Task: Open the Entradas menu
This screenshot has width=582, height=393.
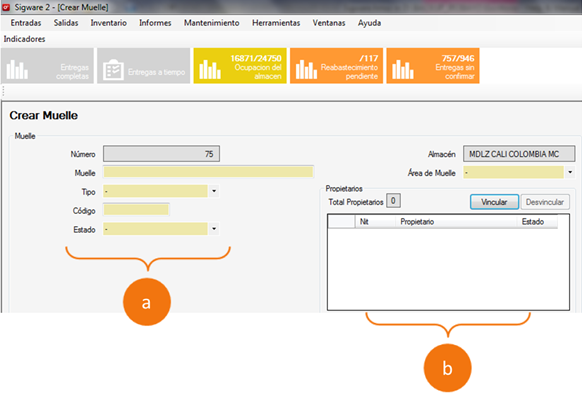Action: (x=26, y=23)
